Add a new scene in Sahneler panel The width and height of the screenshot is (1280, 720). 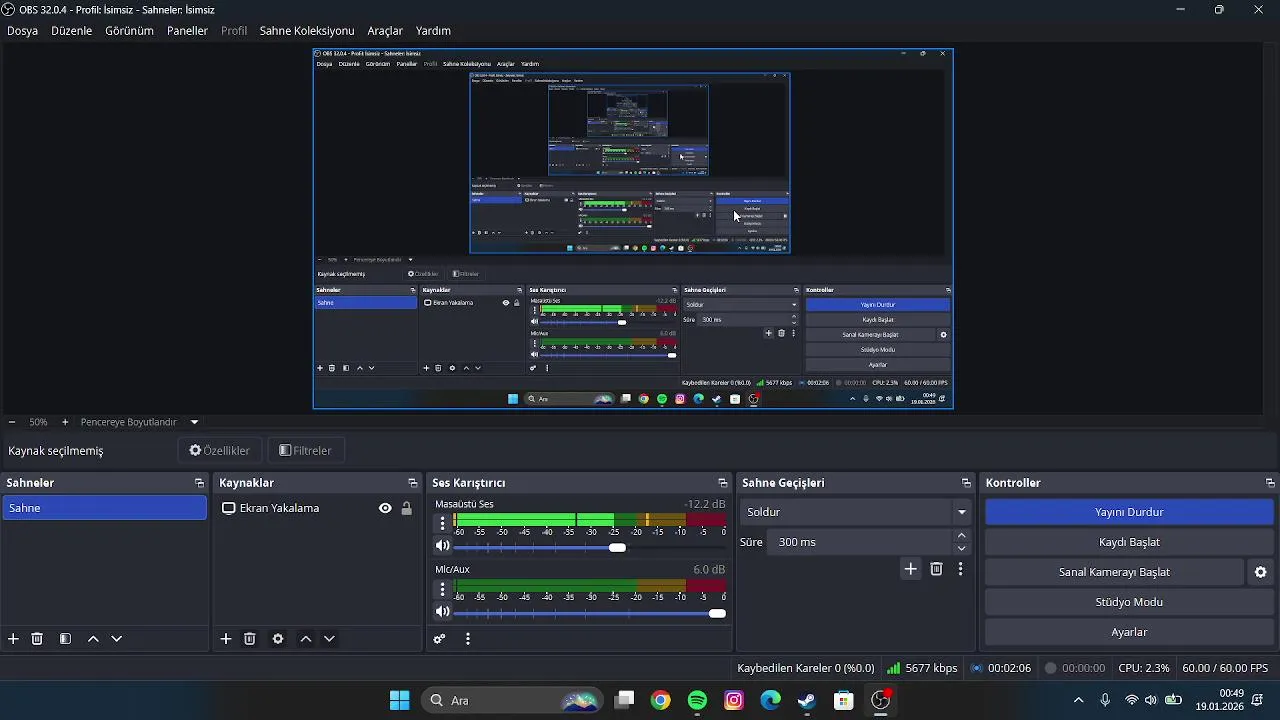point(13,639)
